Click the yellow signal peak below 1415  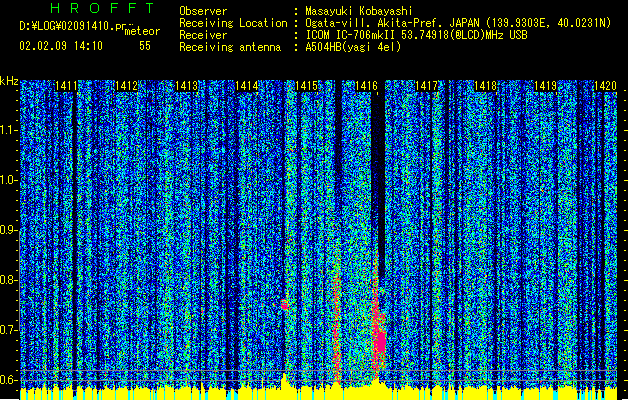click(x=284, y=380)
